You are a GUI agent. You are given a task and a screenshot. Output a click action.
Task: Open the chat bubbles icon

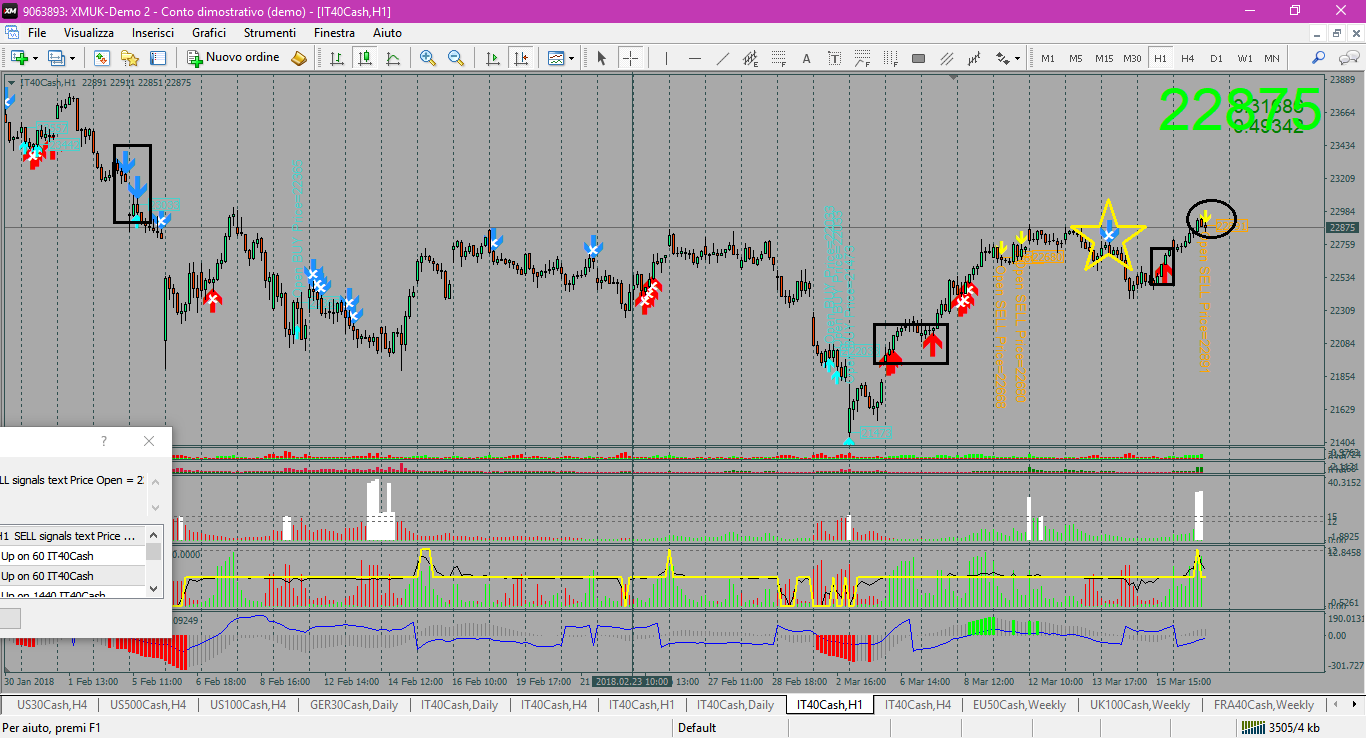click(1347, 58)
